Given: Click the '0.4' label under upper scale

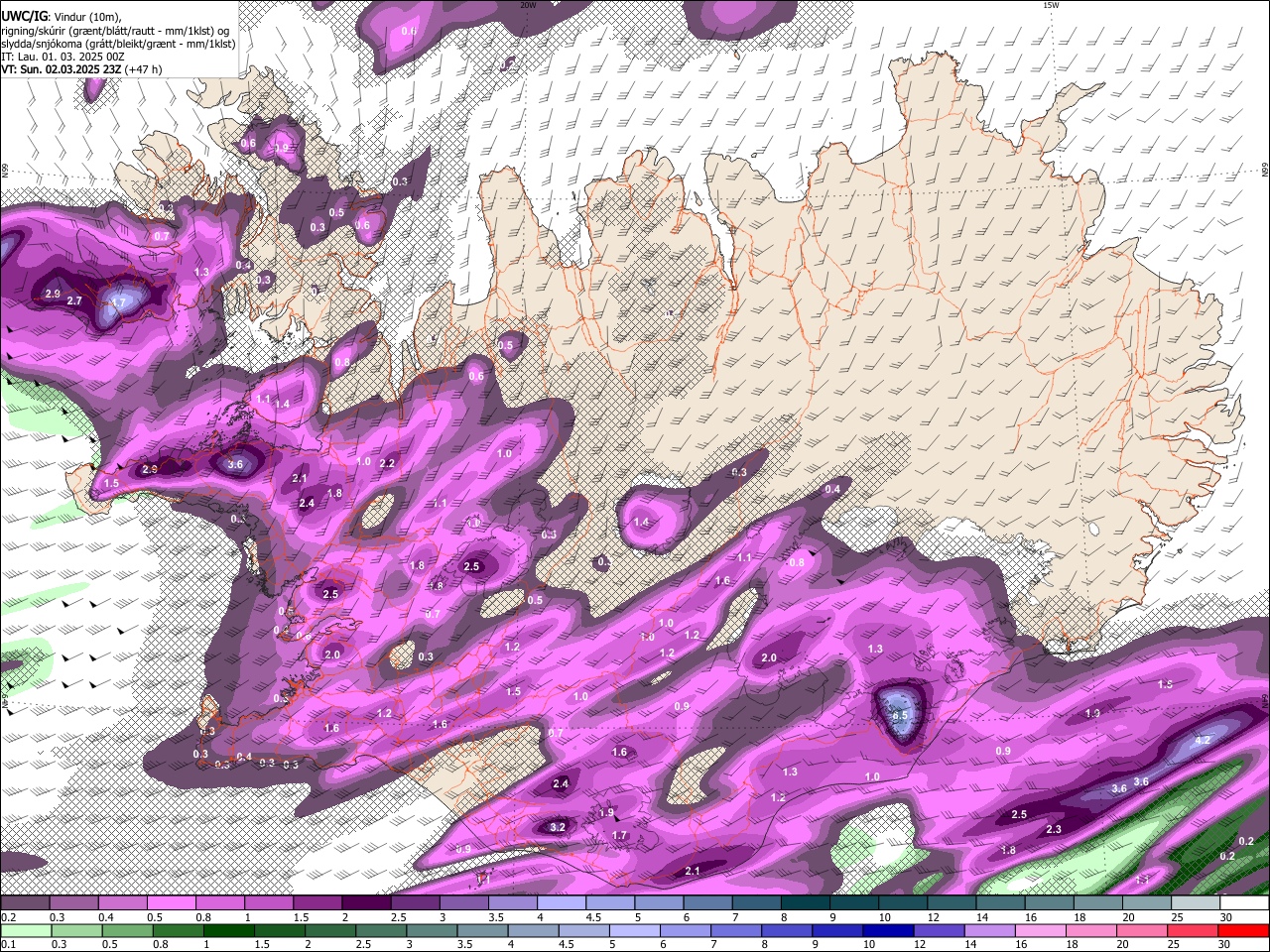Looking at the screenshot, I should 106,917.
